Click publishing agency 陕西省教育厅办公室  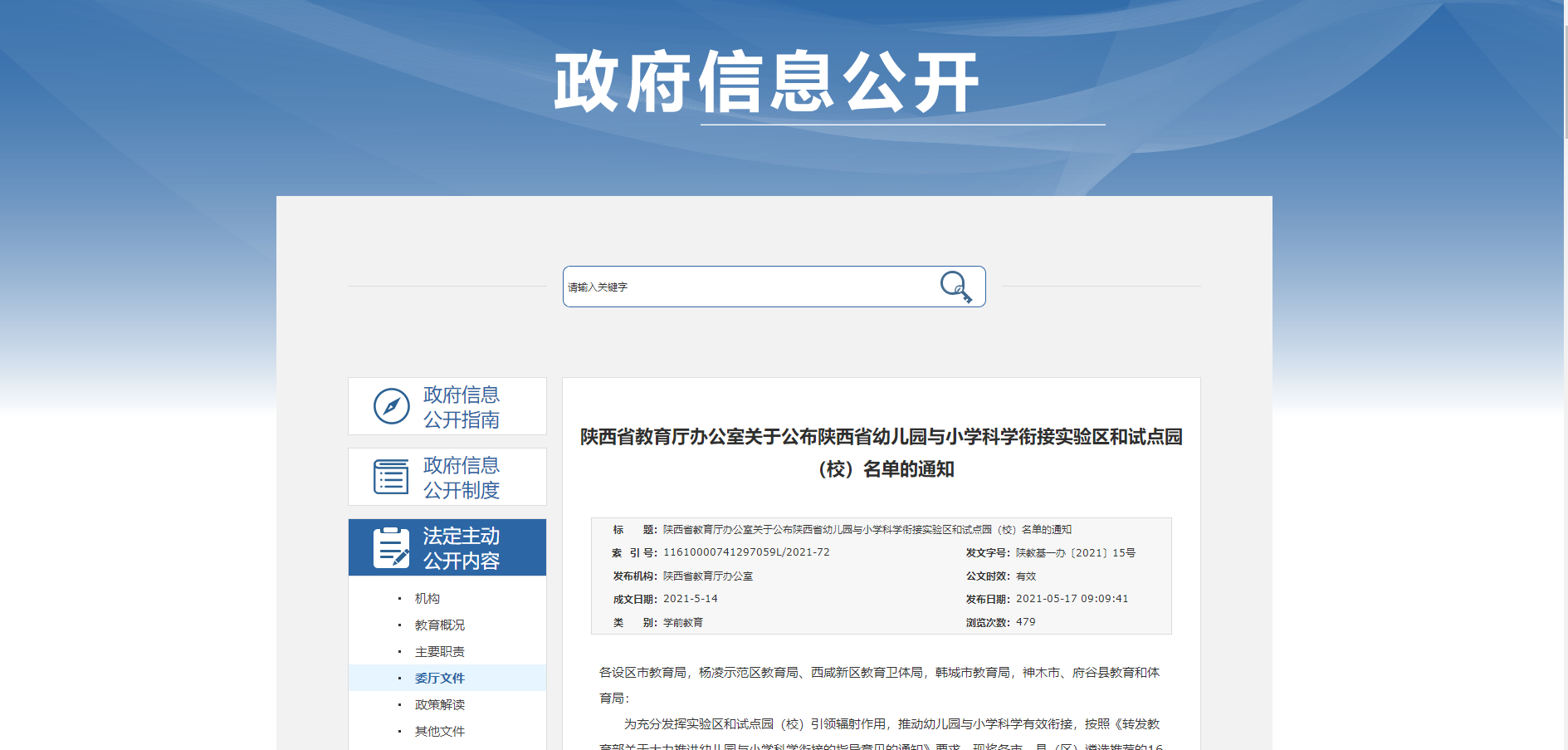(708, 576)
